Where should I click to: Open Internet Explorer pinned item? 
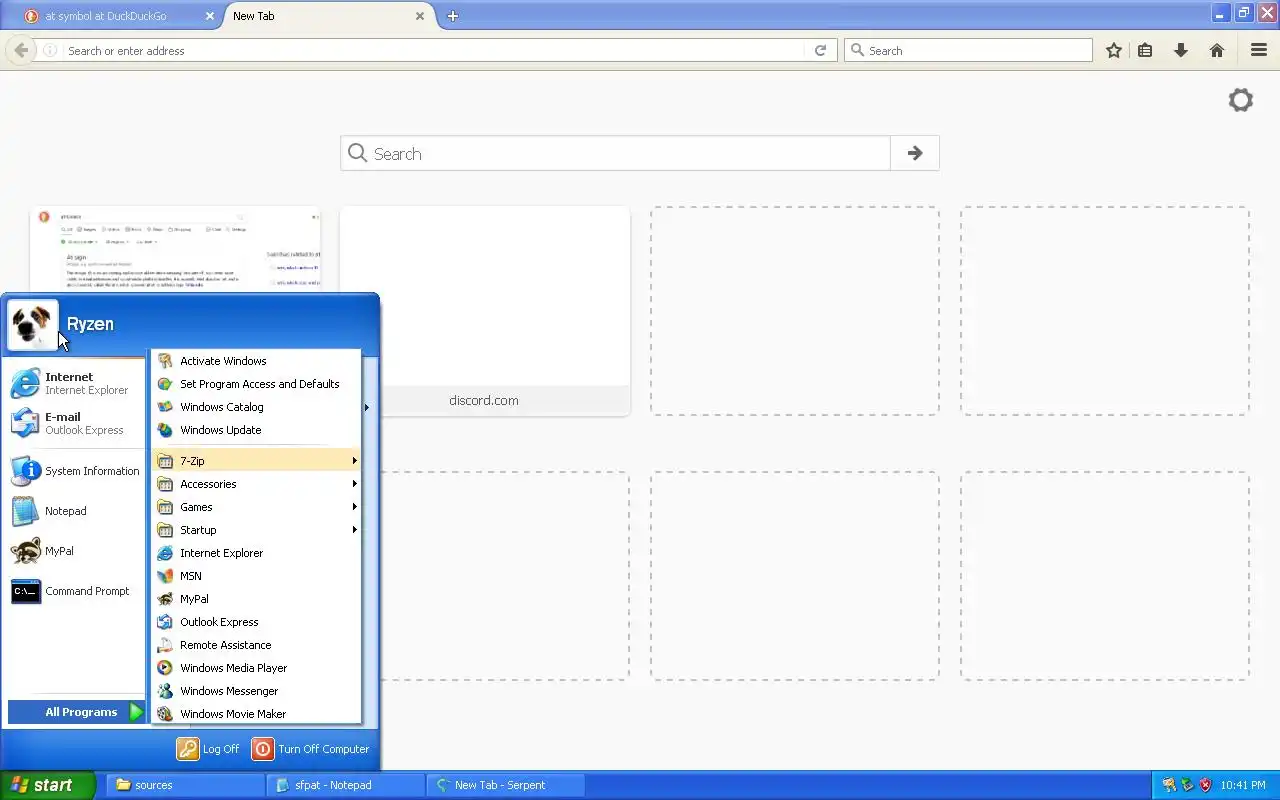click(75, 383)
